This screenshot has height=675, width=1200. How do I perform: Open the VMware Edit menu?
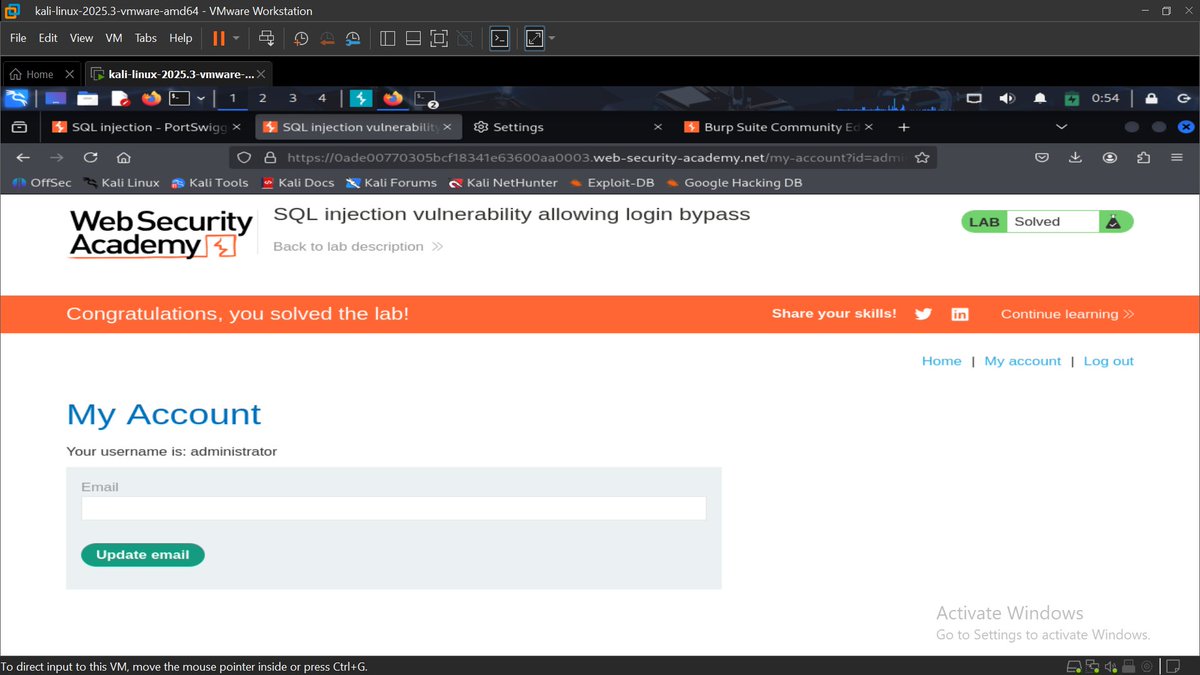[x=48, y=38]
